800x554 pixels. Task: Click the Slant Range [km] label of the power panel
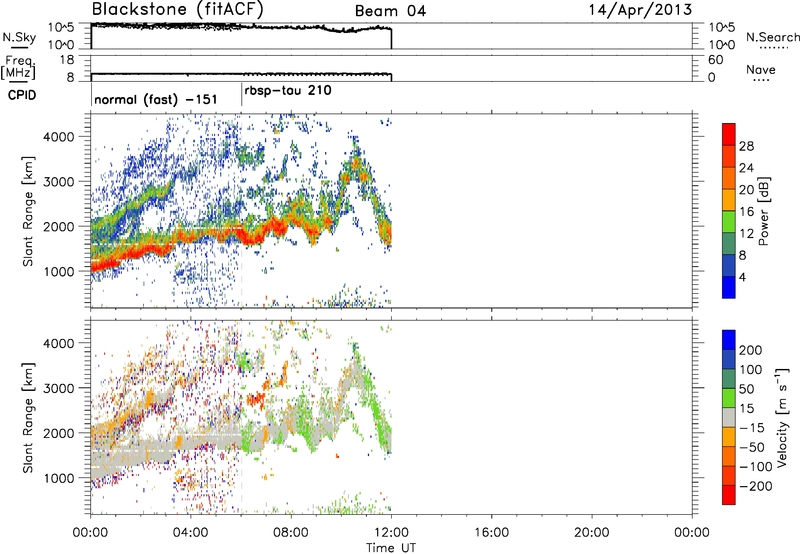[x=28, y=211]
